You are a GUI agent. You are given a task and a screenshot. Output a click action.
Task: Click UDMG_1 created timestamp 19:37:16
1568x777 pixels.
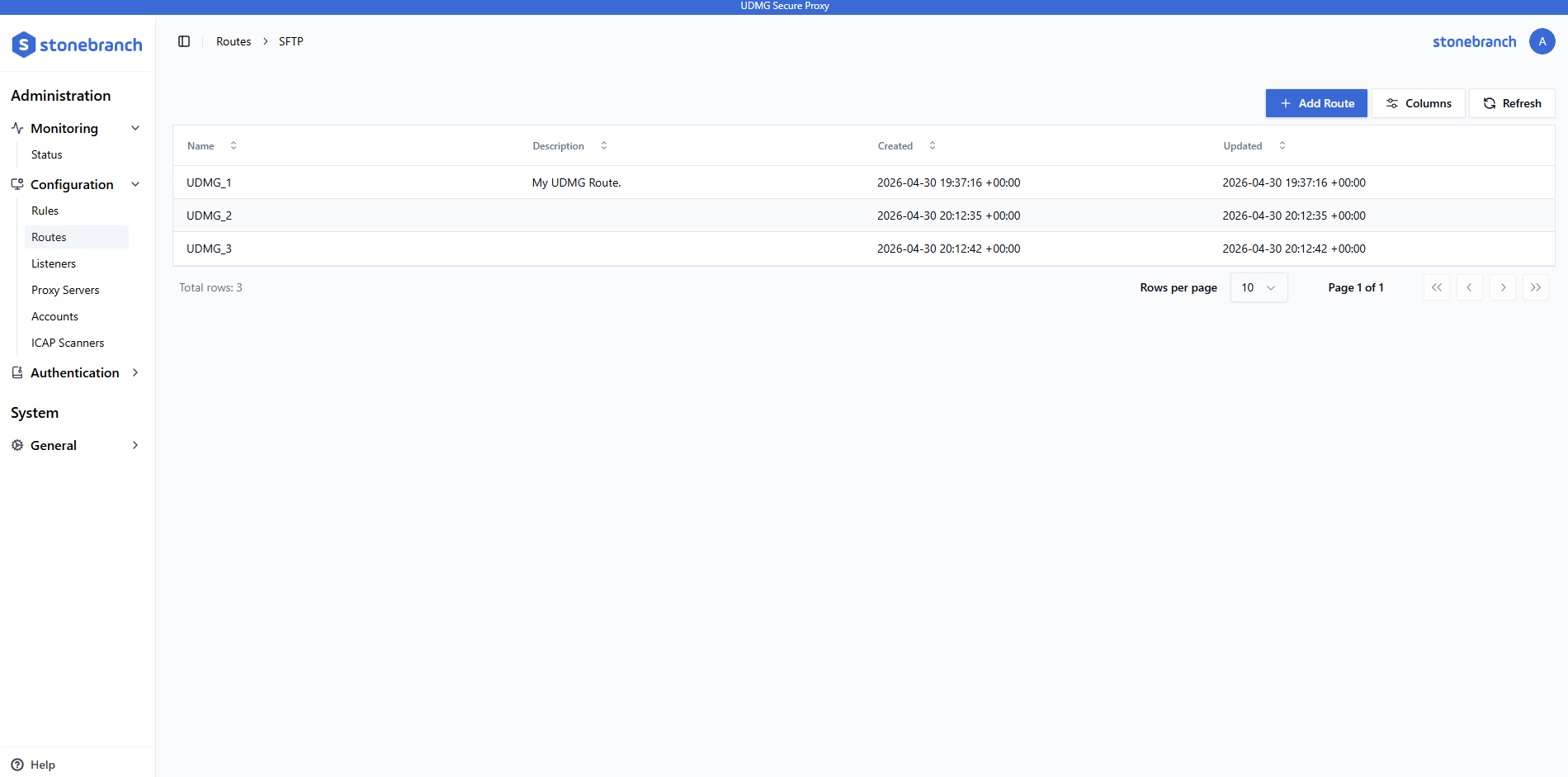(x=948, y=182)
